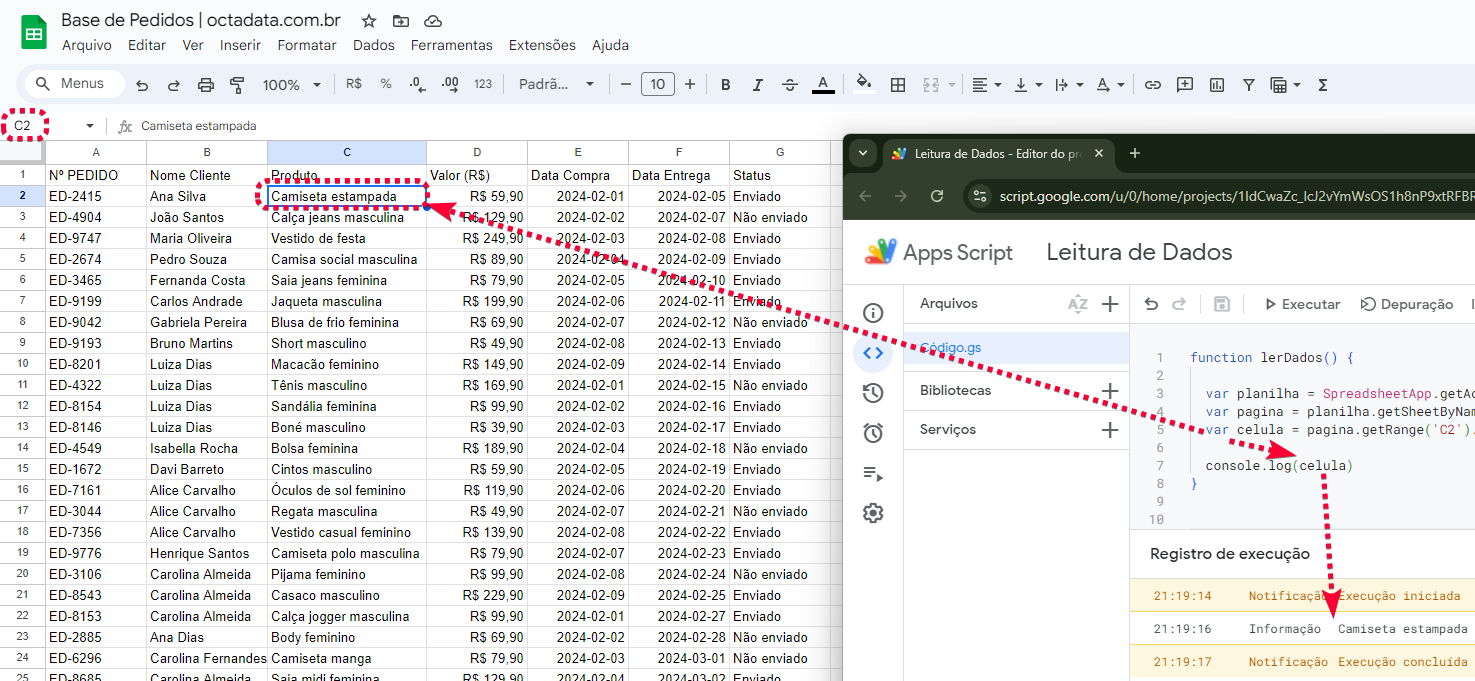Open borders options in Sheets toolbar
This screenshot has width=1475, height=681.
(898, 85)
